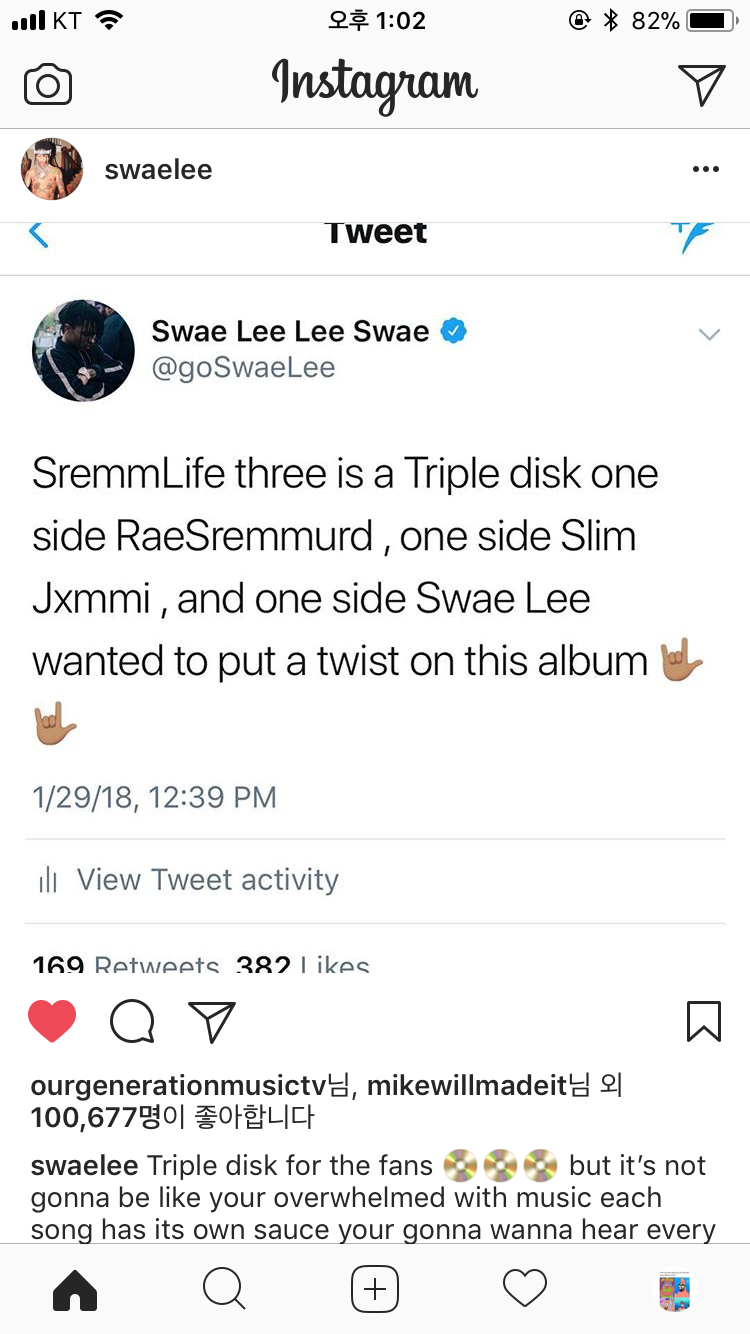This screenshot has width=750, height=1334.
Task: Tap swaelee profile picture thumbnail
Action: 52,169
